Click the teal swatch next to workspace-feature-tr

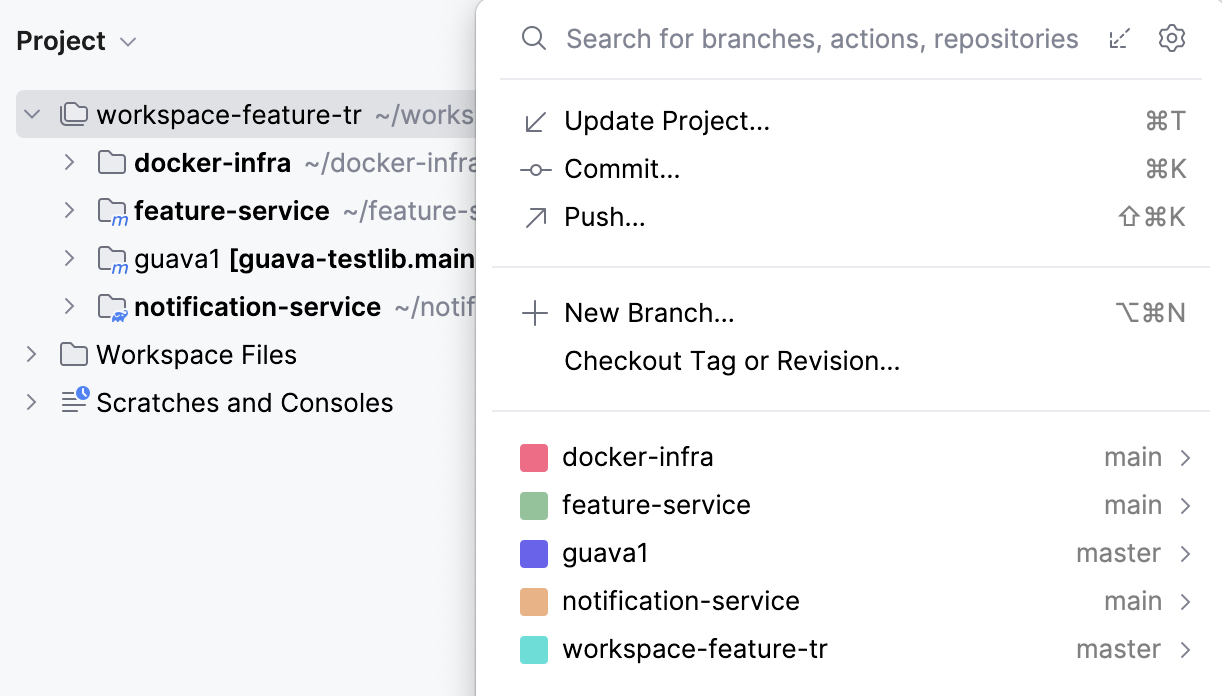535,649
